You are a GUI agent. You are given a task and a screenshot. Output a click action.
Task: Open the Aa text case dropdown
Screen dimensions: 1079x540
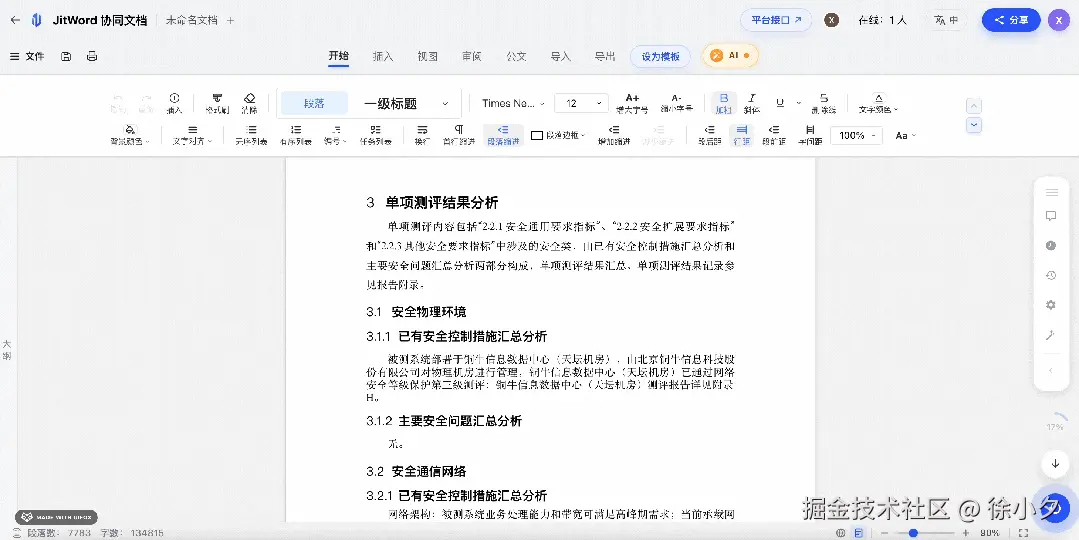(x=905, y=136)
